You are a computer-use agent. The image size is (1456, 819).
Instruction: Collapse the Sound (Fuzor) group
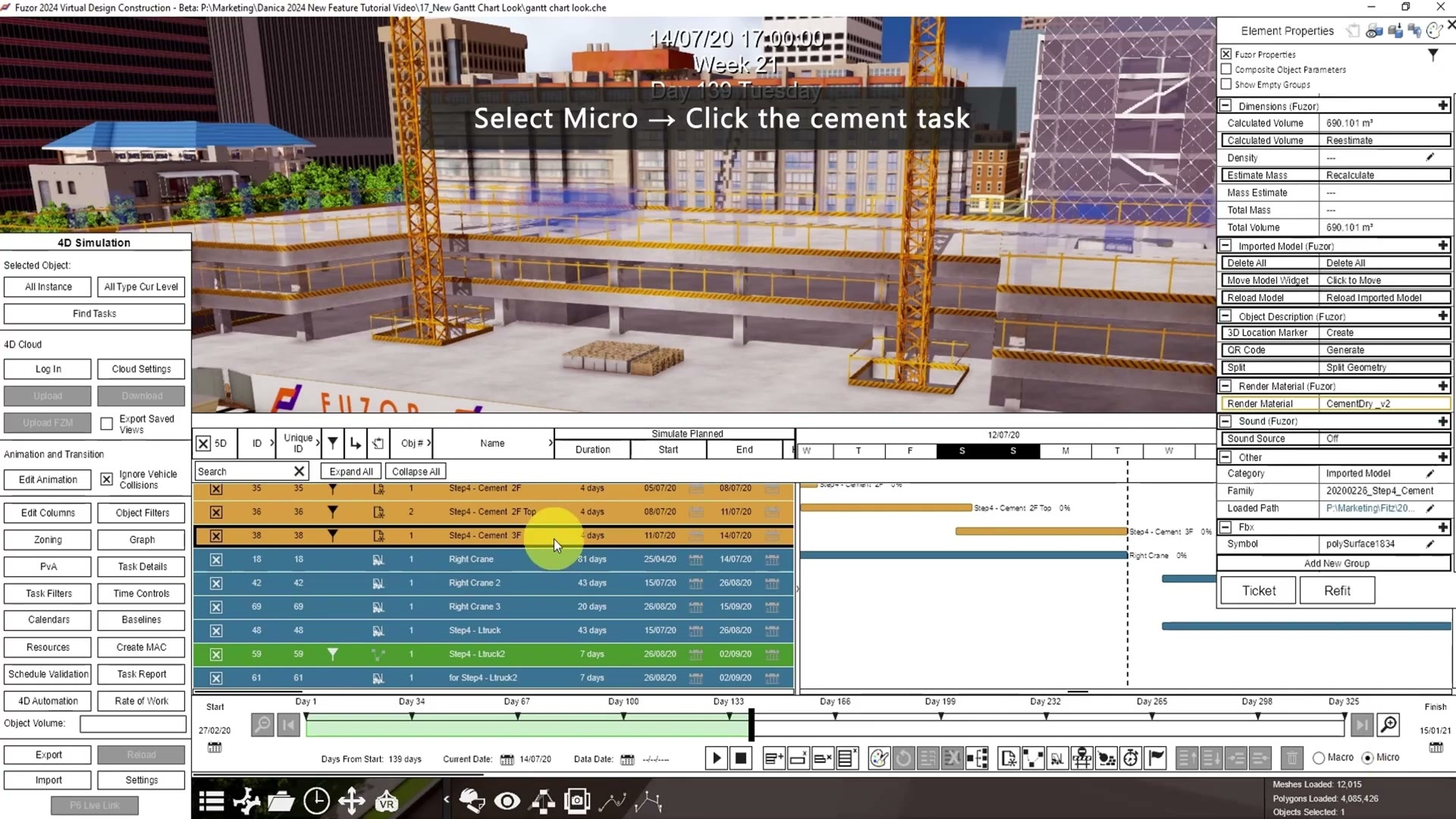pos(1225,421)
